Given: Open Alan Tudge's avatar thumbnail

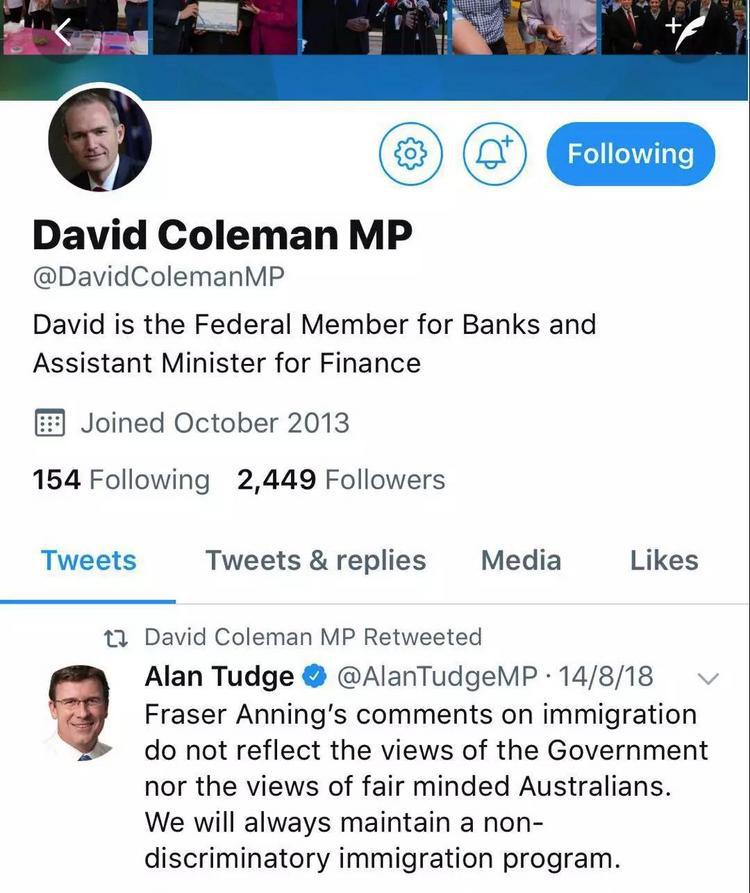Looking at the screenshot, I should tap(79, 711).
